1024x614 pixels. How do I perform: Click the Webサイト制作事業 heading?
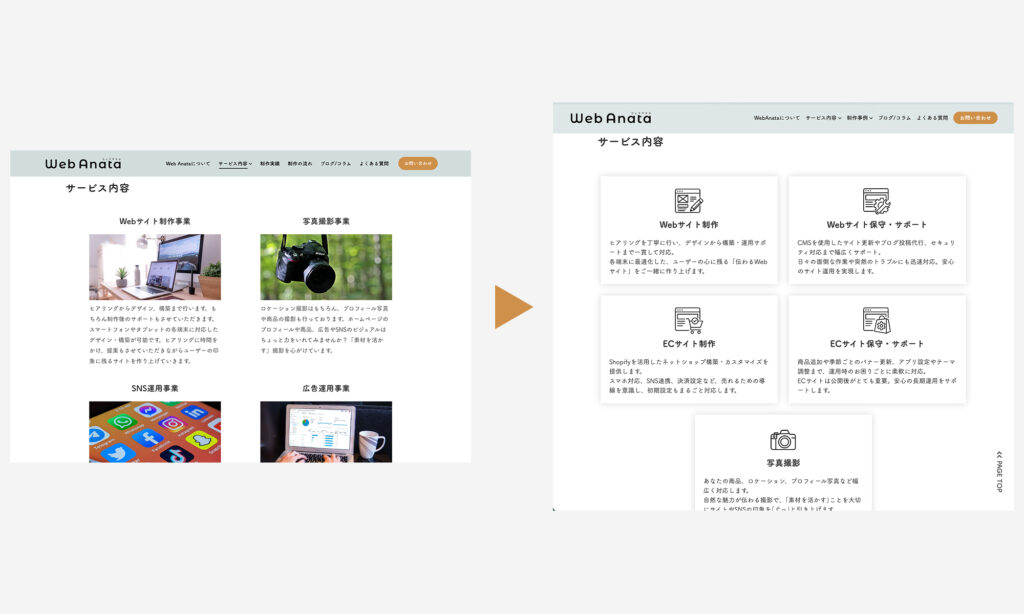(155, 221)
